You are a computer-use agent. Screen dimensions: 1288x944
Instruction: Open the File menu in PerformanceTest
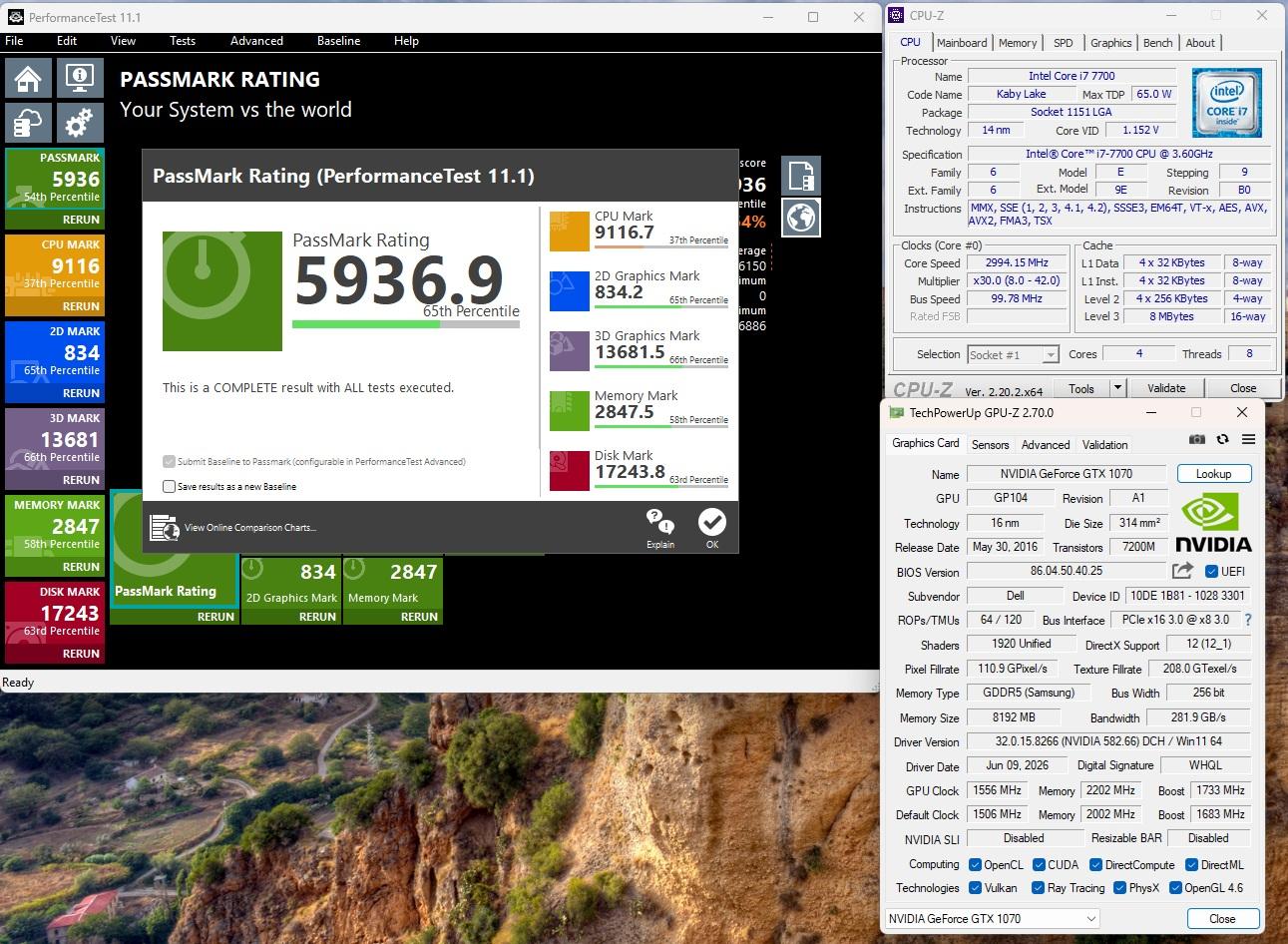[x=14, y=41]
